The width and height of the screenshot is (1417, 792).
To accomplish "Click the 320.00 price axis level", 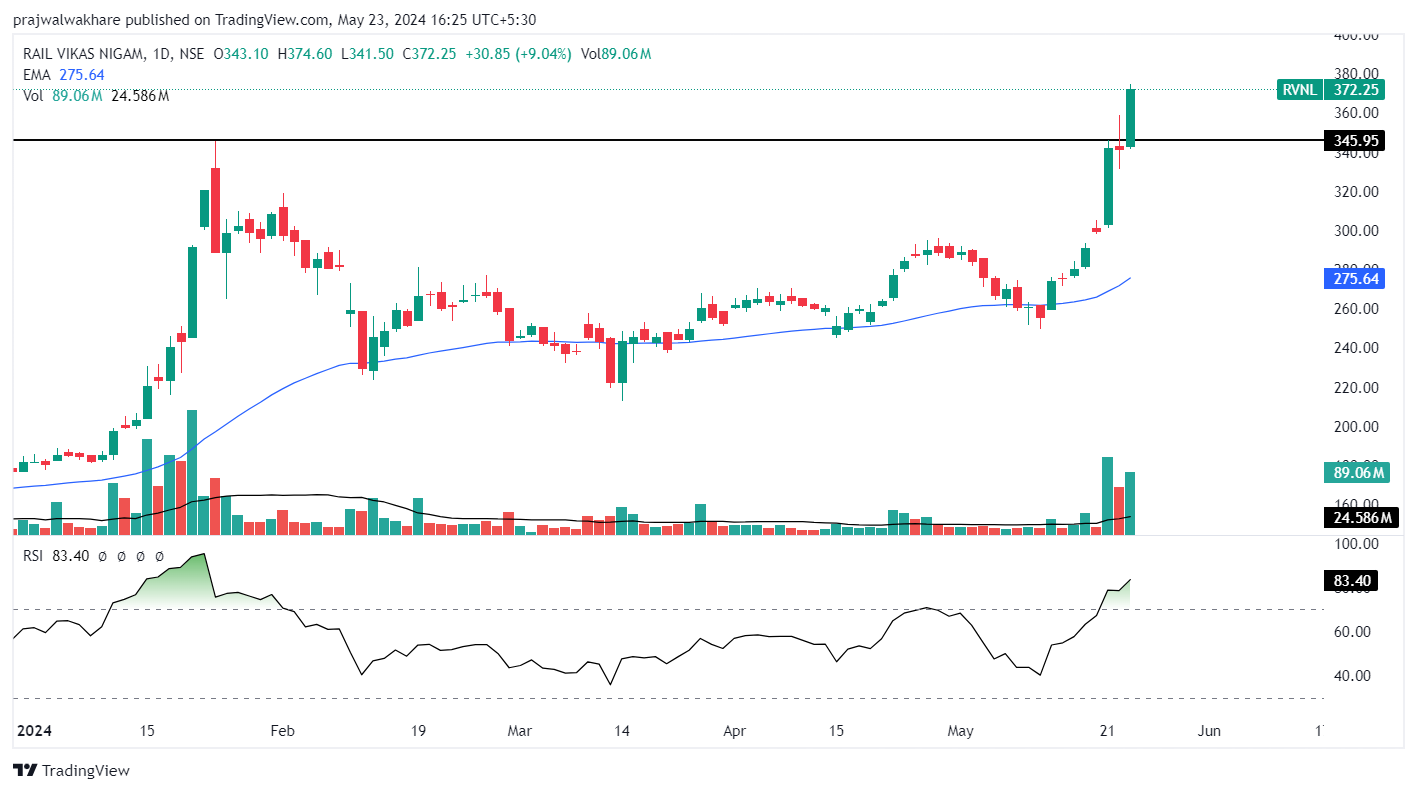I will pyautogui.click(x=1356, y=192).
